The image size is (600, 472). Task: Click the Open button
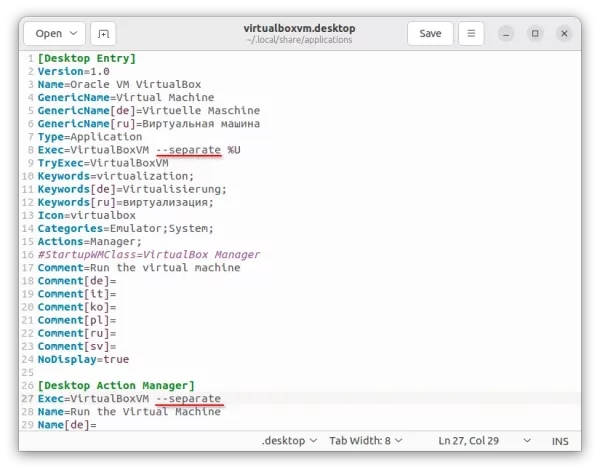pyautogui.click(x=48, y=33)
